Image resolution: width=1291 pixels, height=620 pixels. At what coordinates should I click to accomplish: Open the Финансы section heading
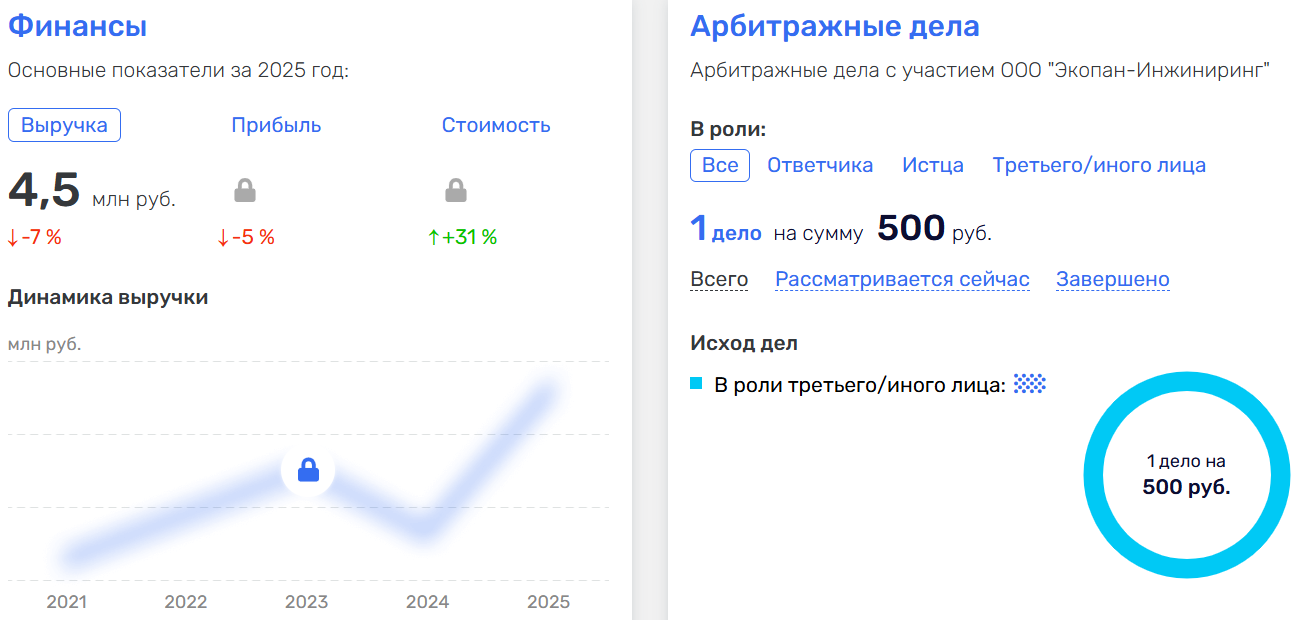tap(78, 26)
